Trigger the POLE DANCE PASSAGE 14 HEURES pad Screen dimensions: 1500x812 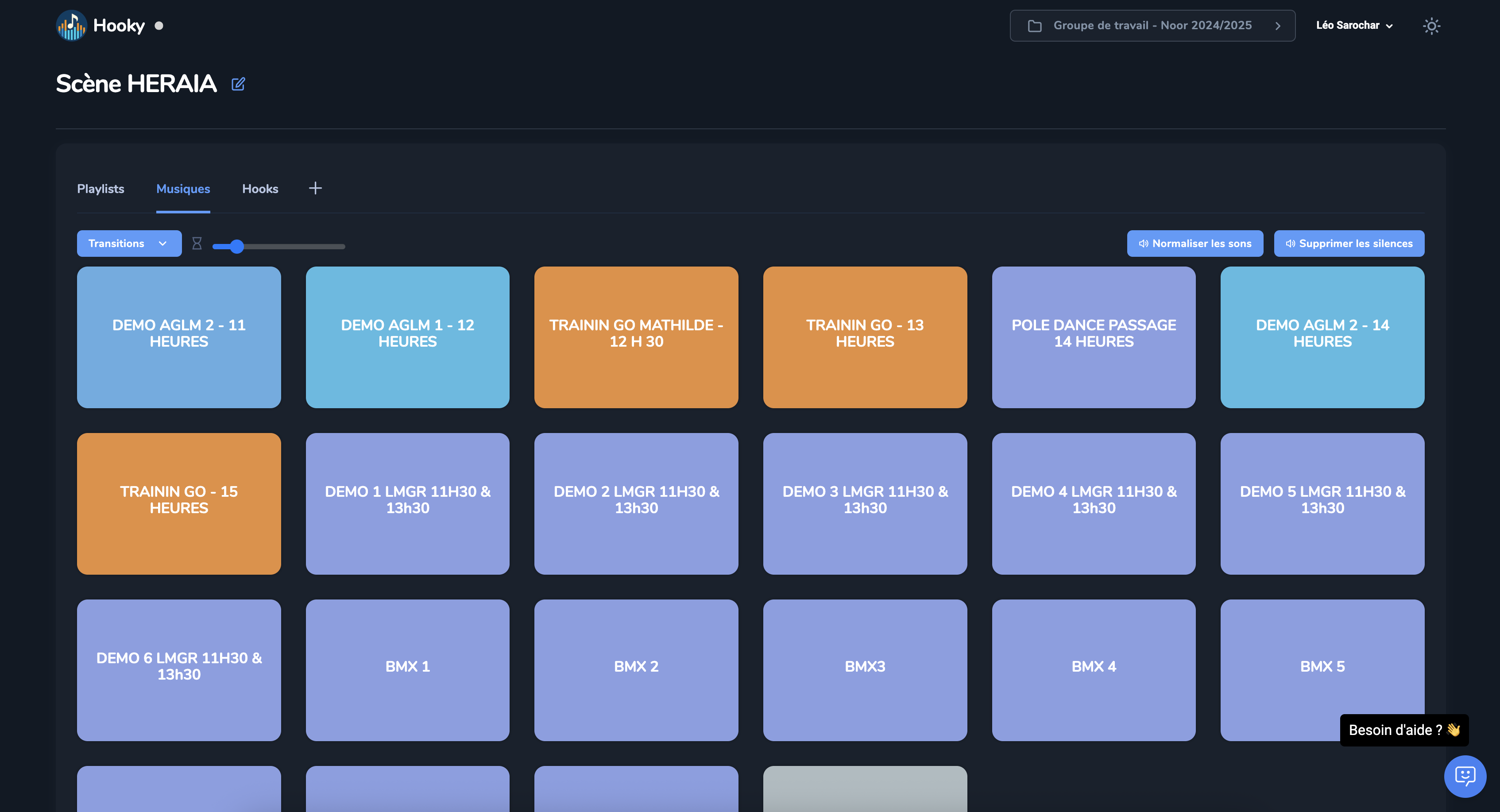click(1093, 337)
